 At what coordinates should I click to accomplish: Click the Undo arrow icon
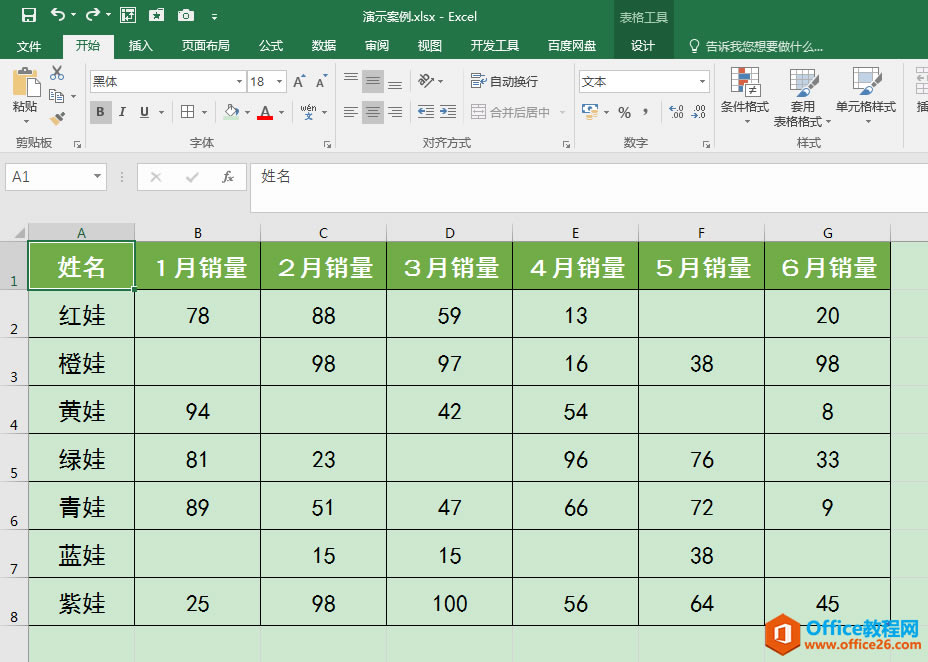(58, 15)
